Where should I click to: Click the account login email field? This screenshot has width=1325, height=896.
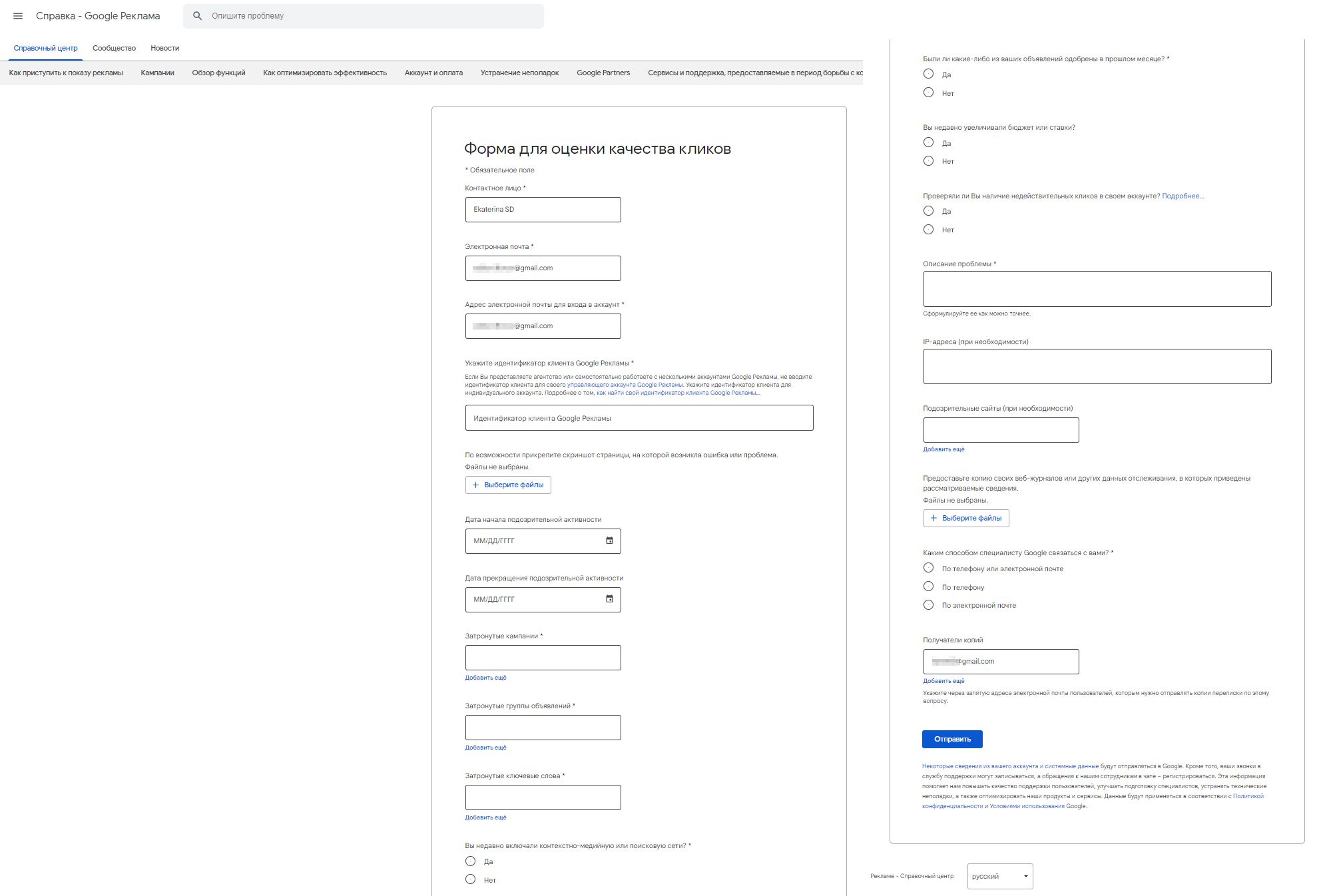tap(543, 326)
